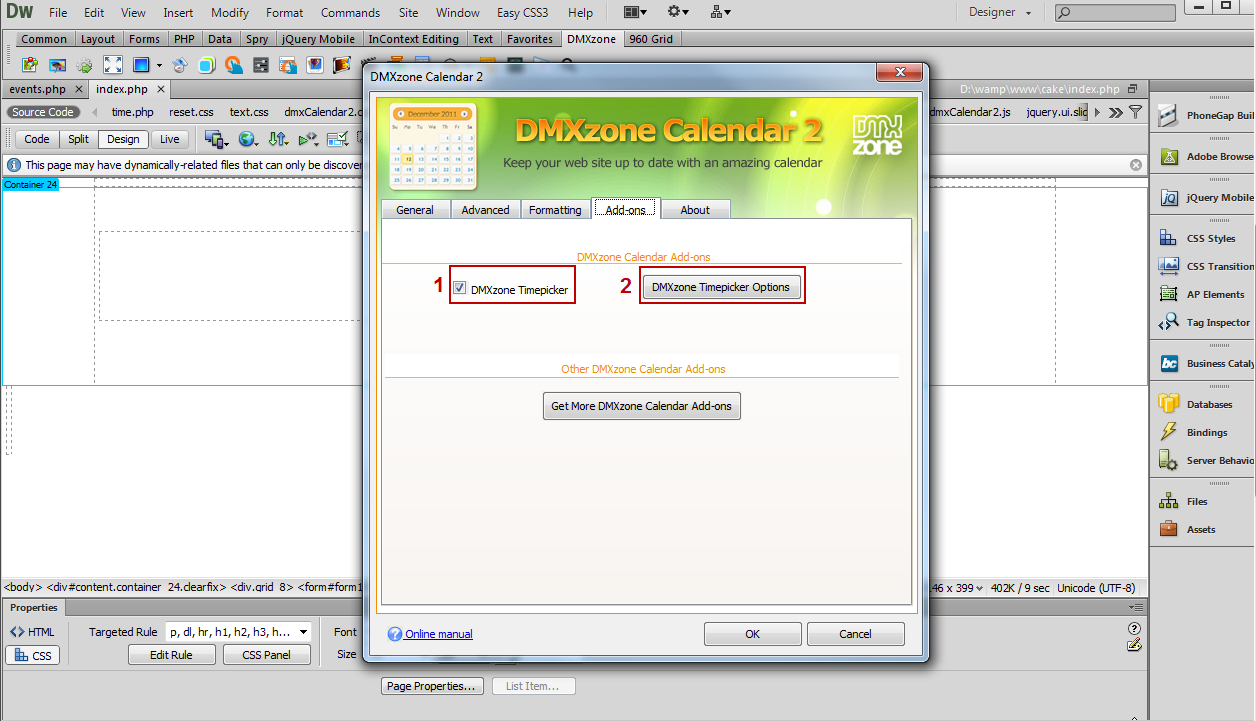This screenshot has width=1256, height=721.
Task: Click the blue square icon in insert bar
Action: (141, 65)
